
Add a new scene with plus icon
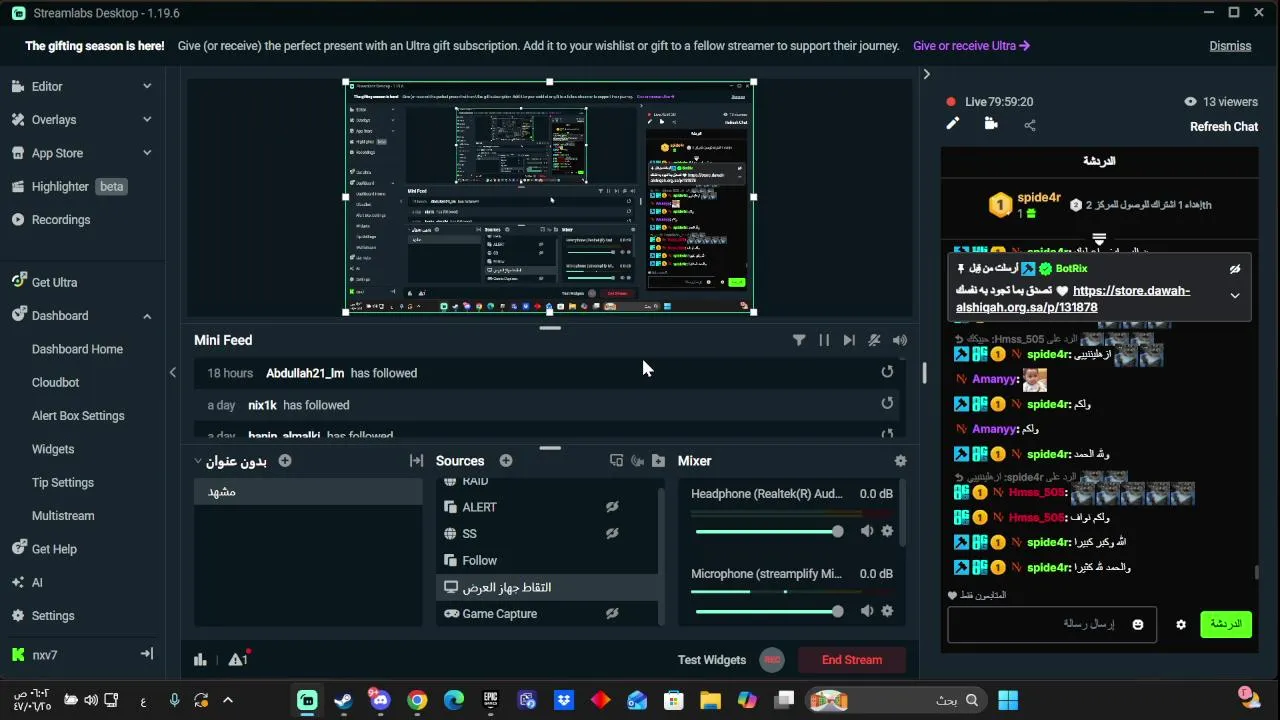pyautogui.click(x=285, y=461)
